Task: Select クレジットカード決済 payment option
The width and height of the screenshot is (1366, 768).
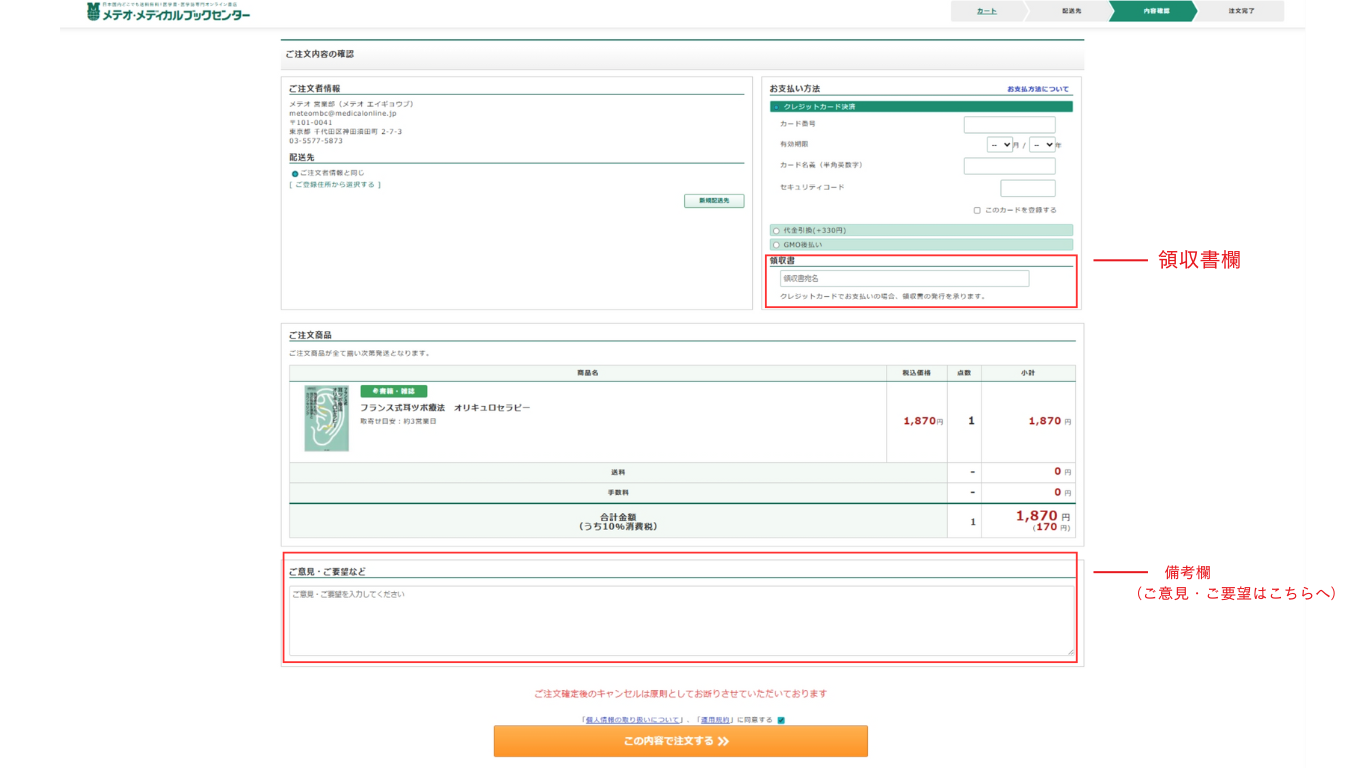Action: (x=776, y=107)
